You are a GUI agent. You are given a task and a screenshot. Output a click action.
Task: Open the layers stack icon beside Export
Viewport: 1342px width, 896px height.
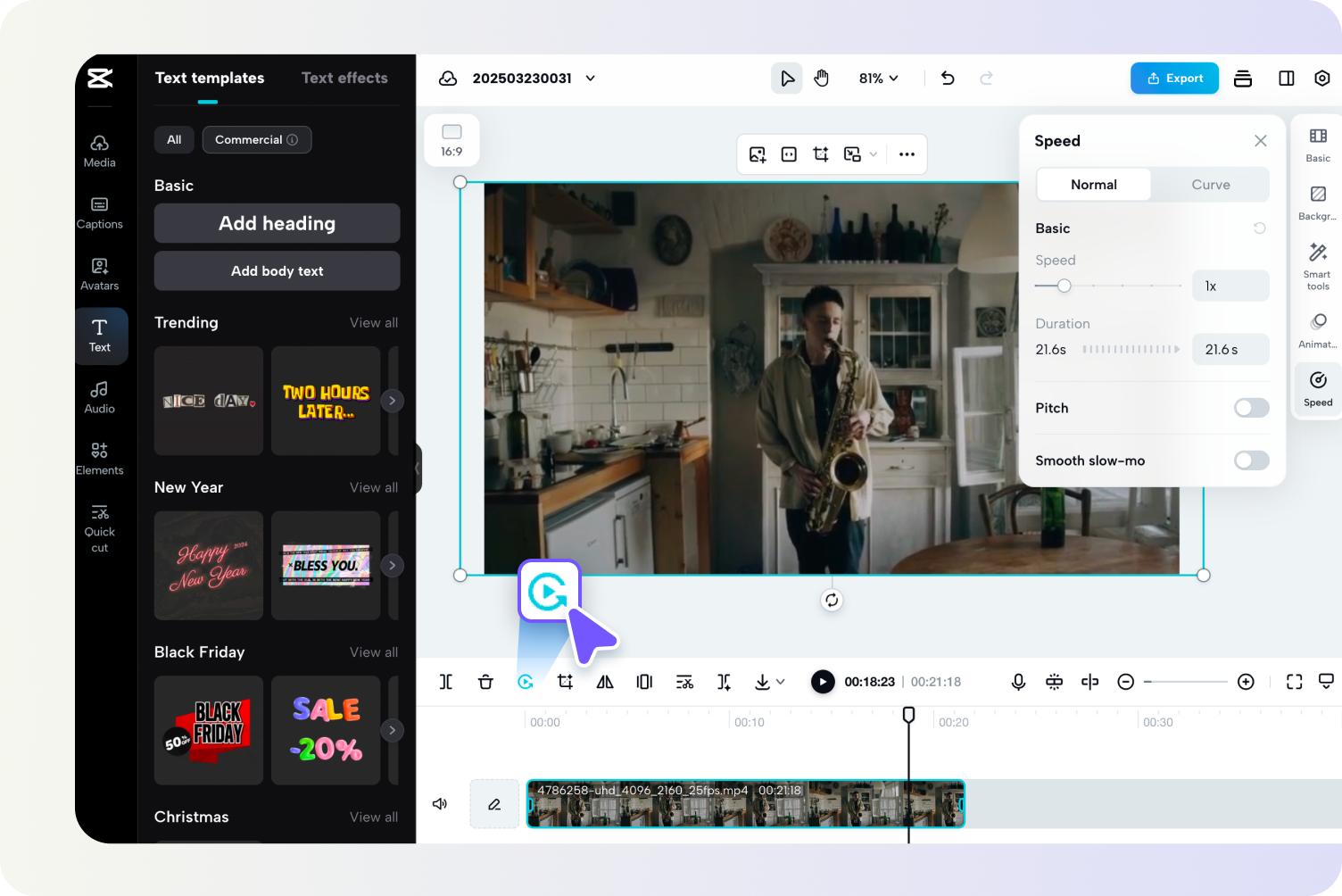pyautogui.click(x=1243, y=79)
